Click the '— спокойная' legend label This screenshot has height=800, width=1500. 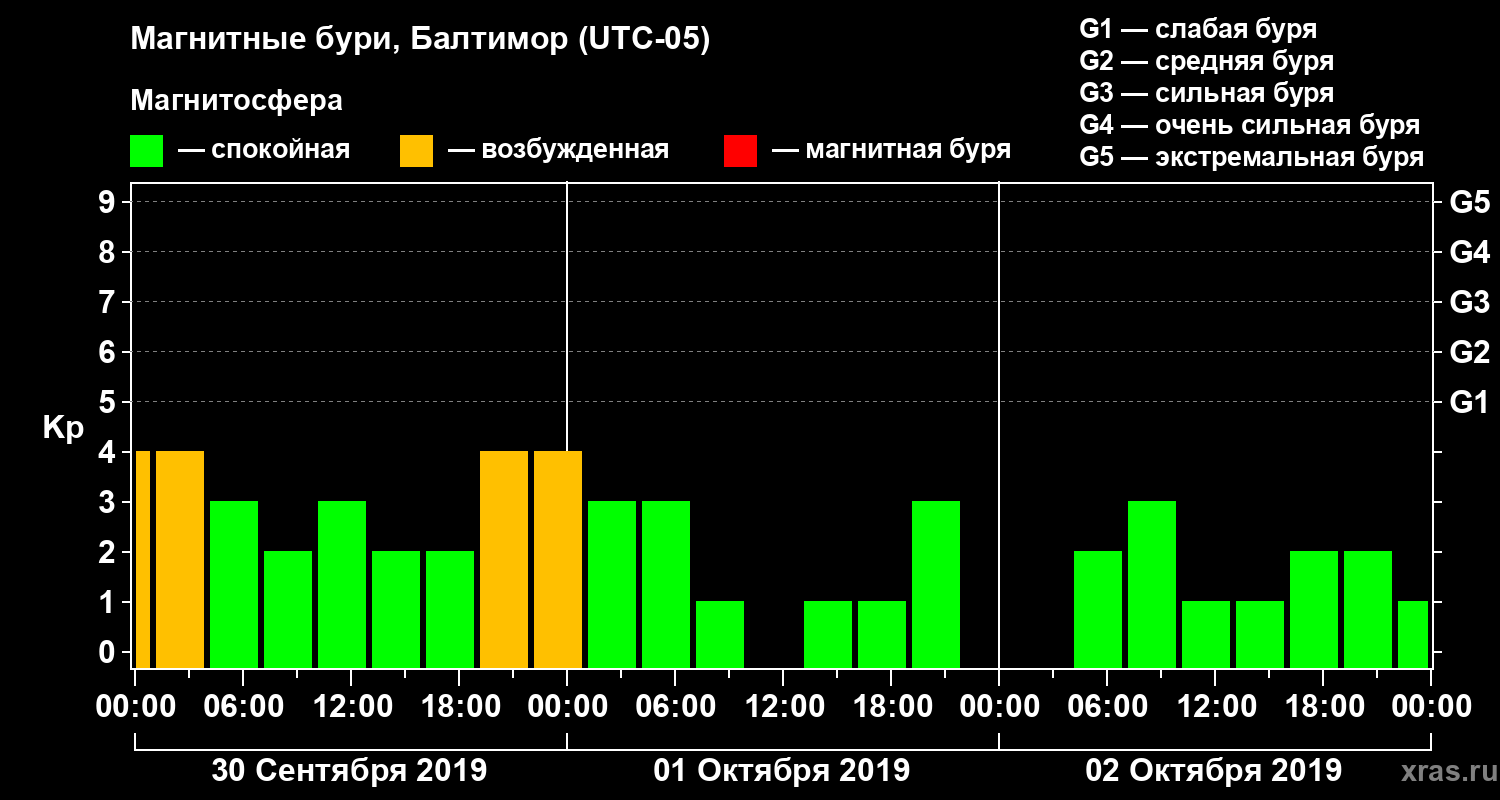[x=264, y=150]
